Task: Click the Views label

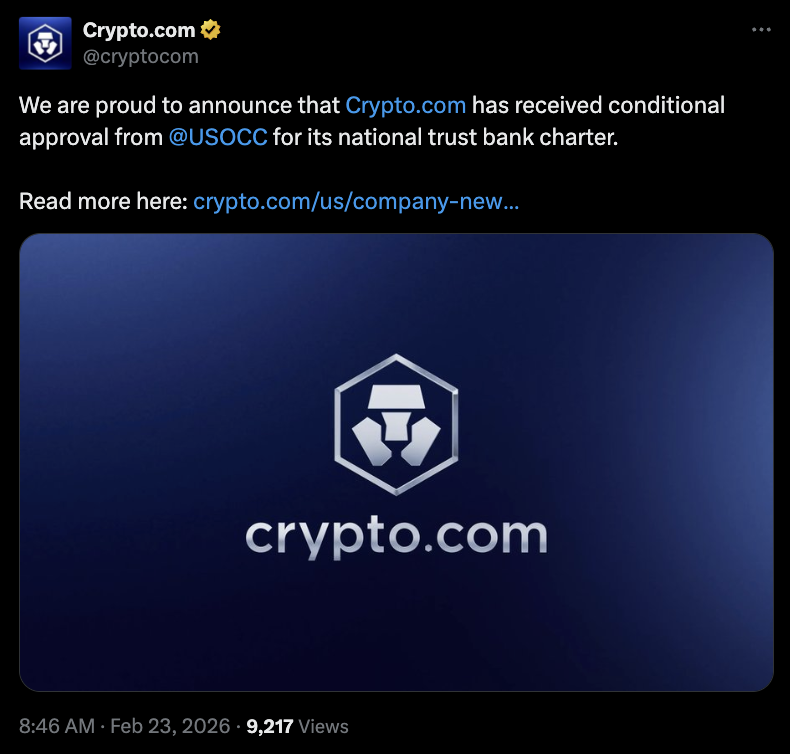Action: click(x=323, y=726)
